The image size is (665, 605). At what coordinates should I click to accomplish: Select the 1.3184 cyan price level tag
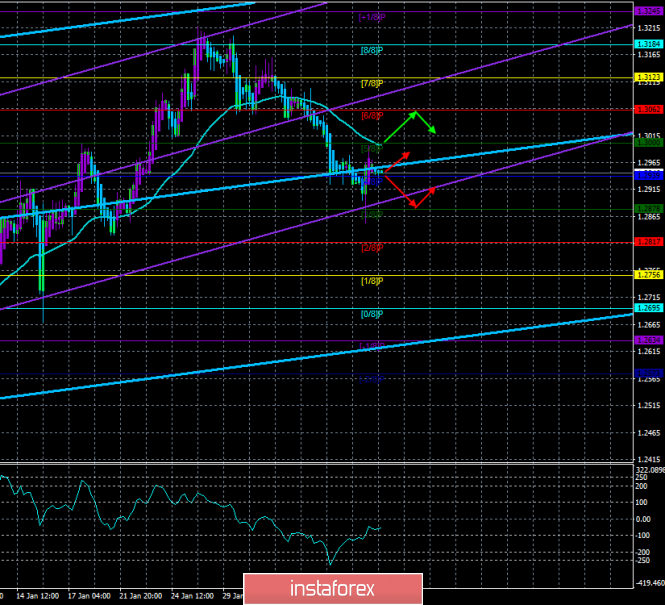pyautogui.click(x=648, y=44)
